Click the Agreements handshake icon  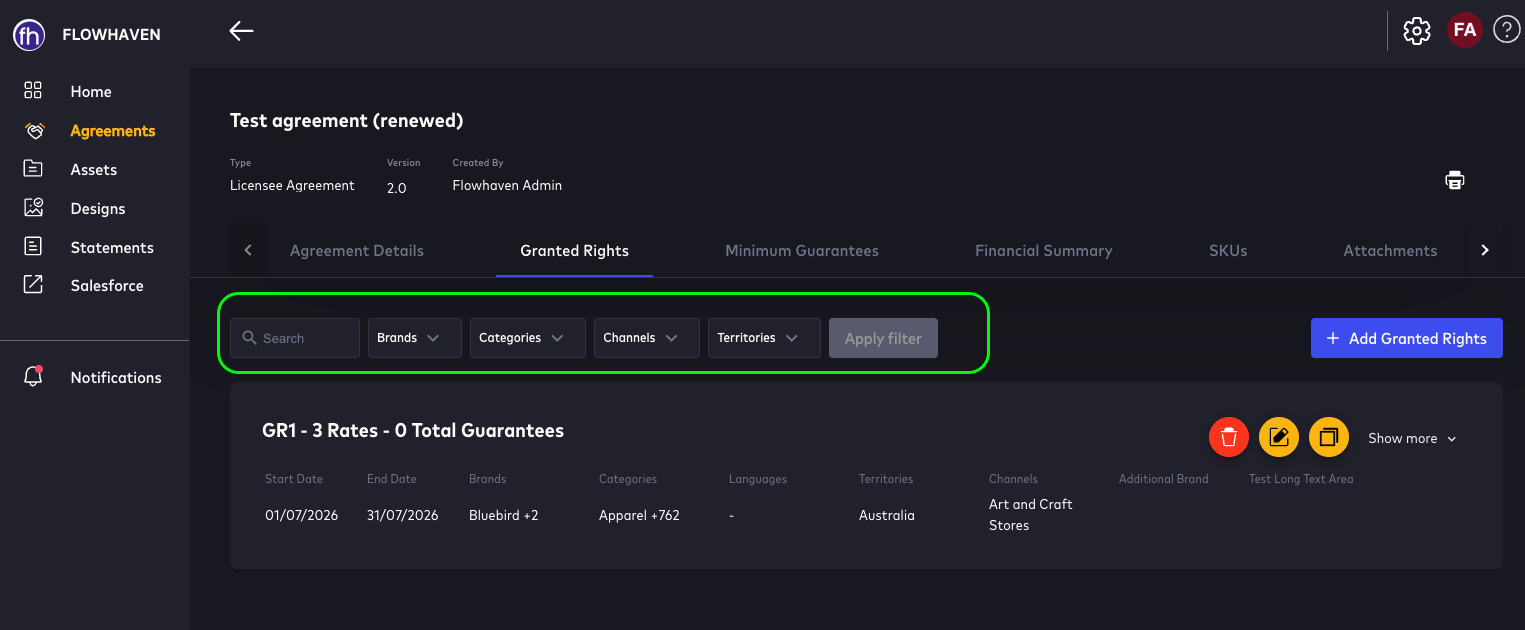pos(33,131)
